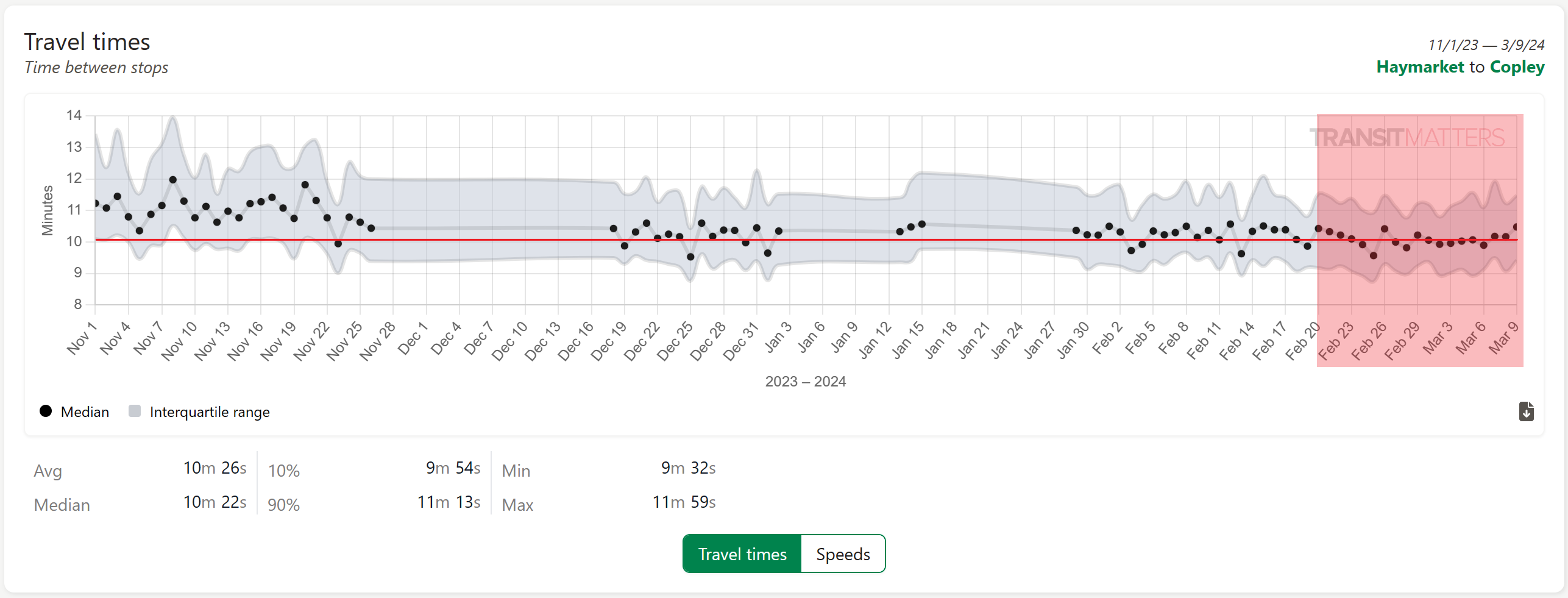Switch to the Speeds tab
The width and height of the screenshot is (1568, 598).
843,554
